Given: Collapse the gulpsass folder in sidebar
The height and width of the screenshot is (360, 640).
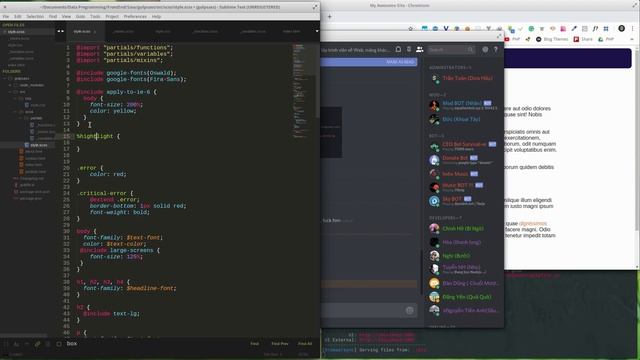Looking at the screenshot, I should [x=5, y=78].
